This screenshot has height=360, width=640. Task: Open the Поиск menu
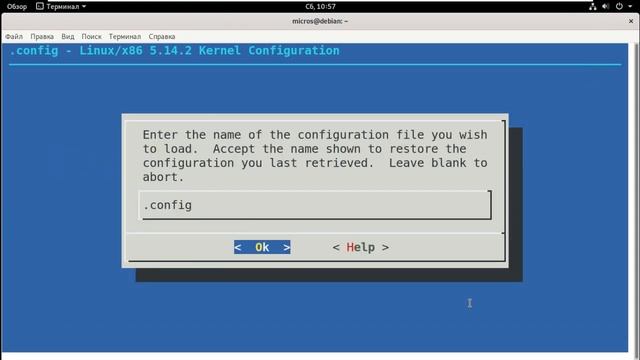91,36
